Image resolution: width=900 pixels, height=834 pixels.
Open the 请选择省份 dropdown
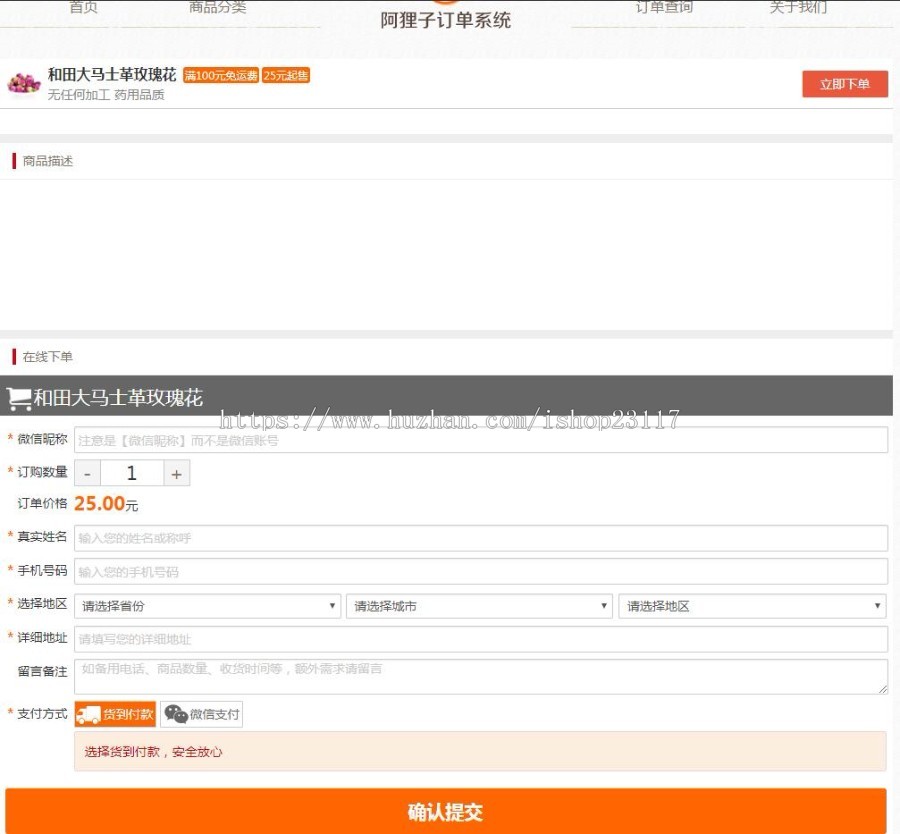coord(207,606)
